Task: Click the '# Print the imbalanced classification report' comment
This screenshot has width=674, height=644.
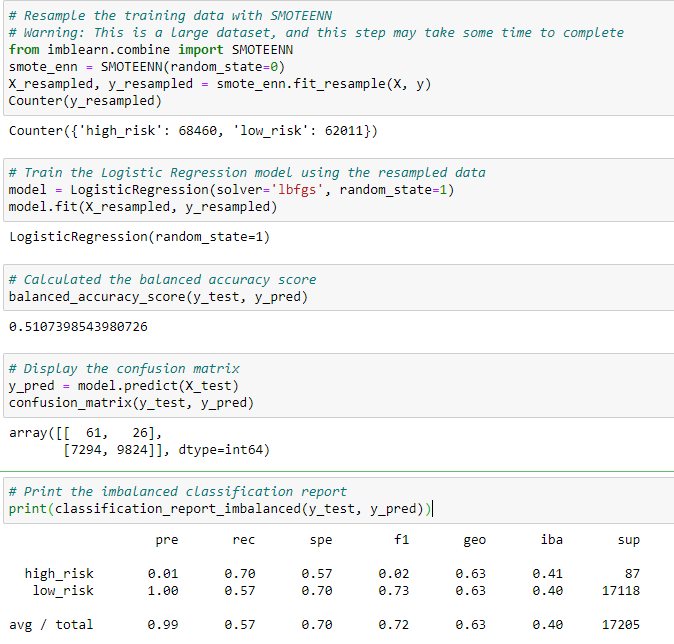Action: pos(178,492)
